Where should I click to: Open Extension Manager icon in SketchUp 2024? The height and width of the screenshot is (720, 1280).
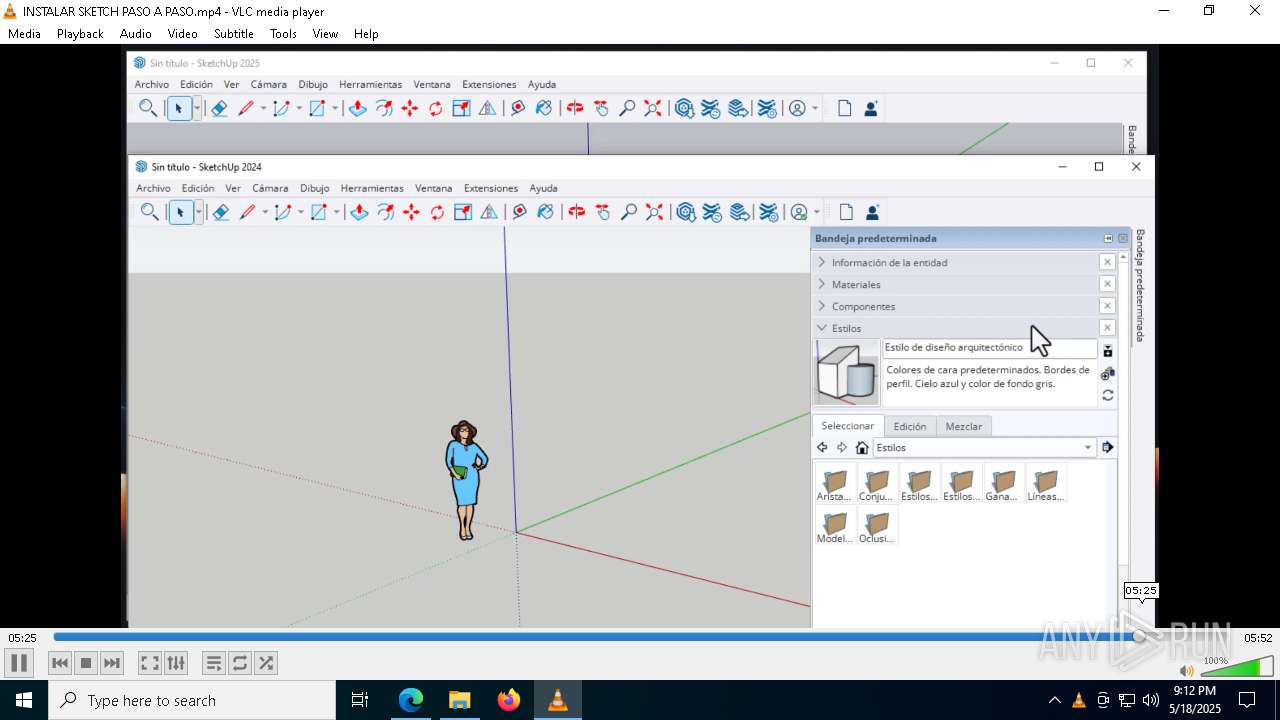(768, 212)
